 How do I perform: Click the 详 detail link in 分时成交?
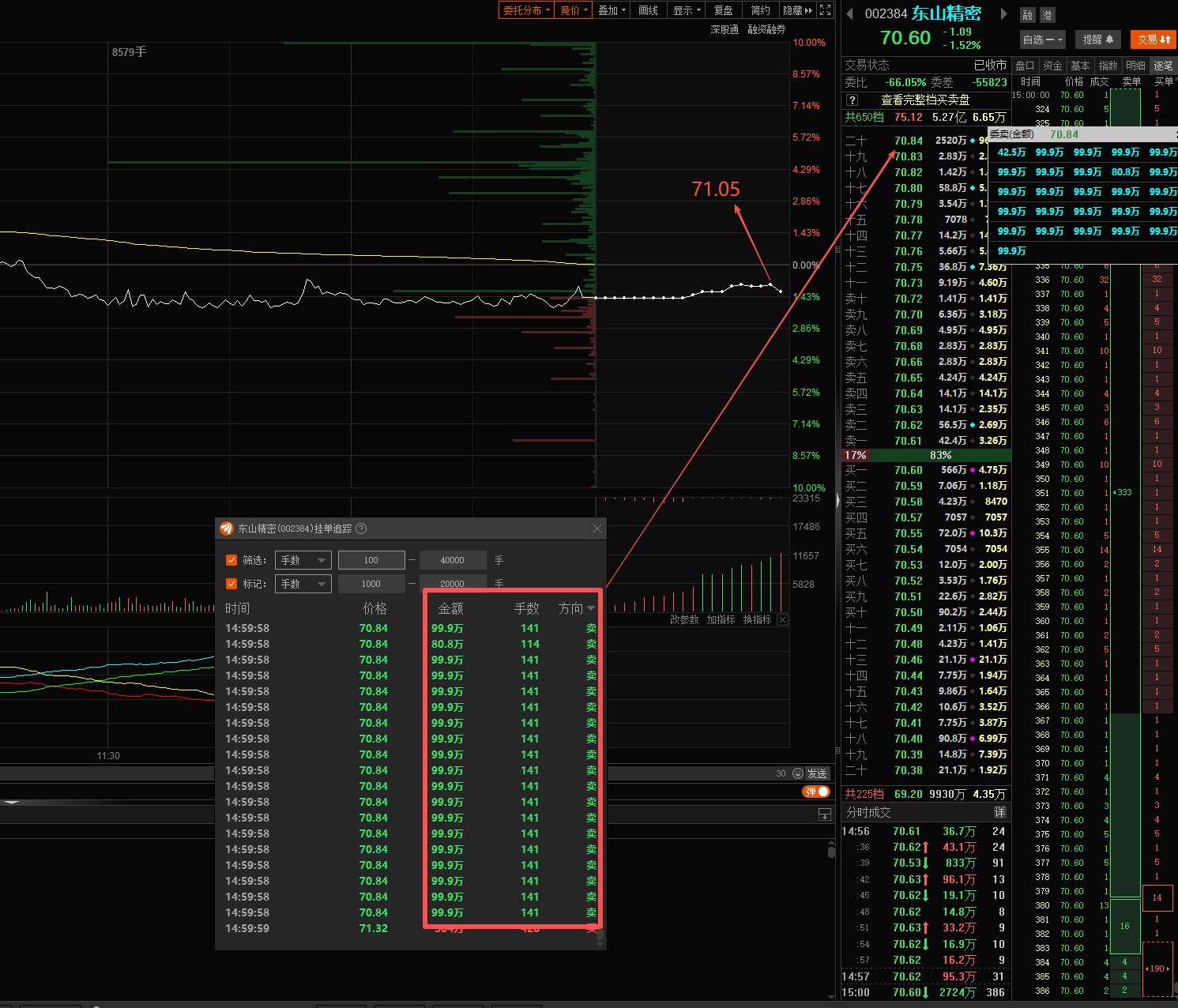[x=999, y=812]
